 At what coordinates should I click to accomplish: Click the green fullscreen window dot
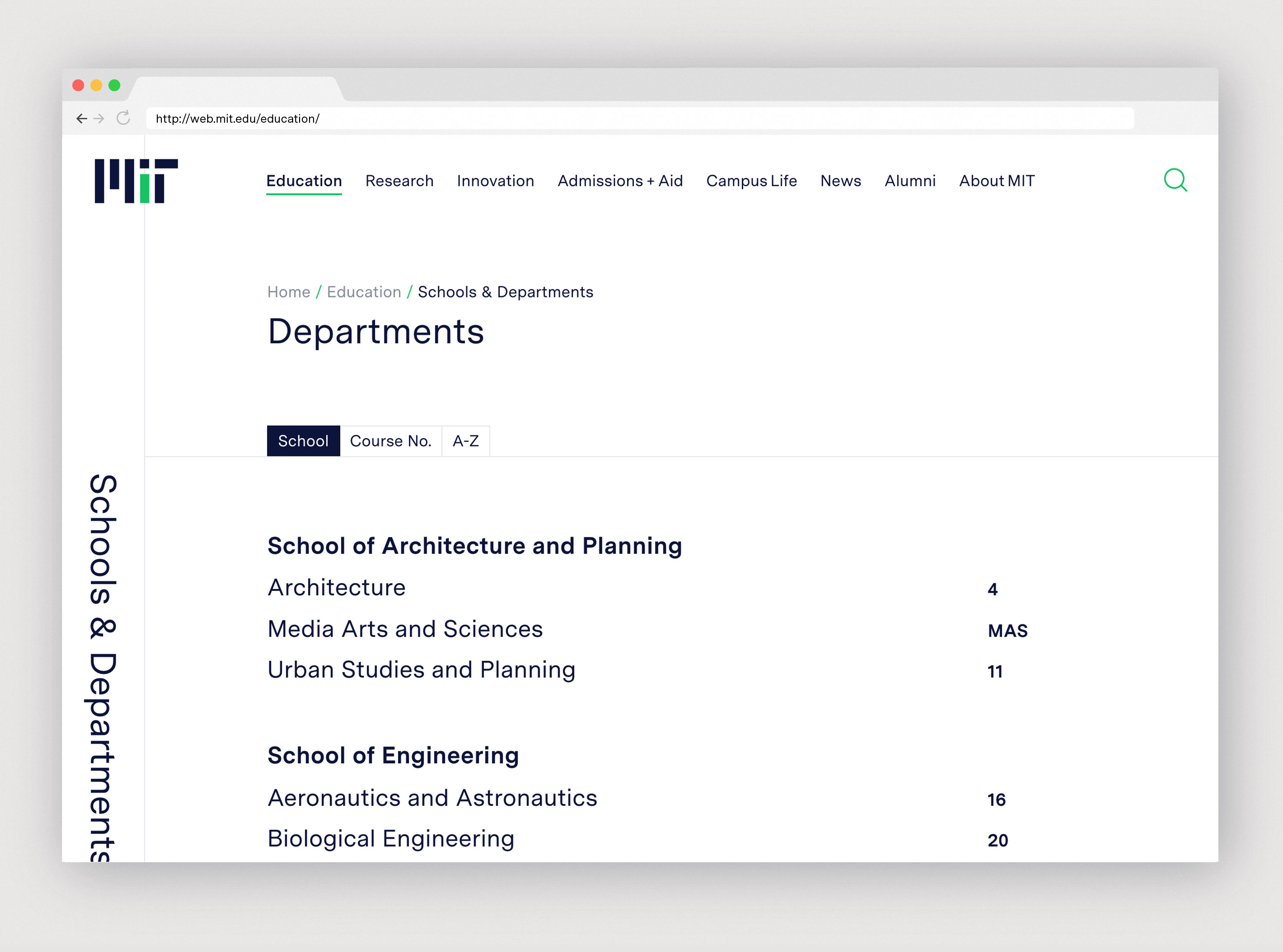[x=115, y=85]
